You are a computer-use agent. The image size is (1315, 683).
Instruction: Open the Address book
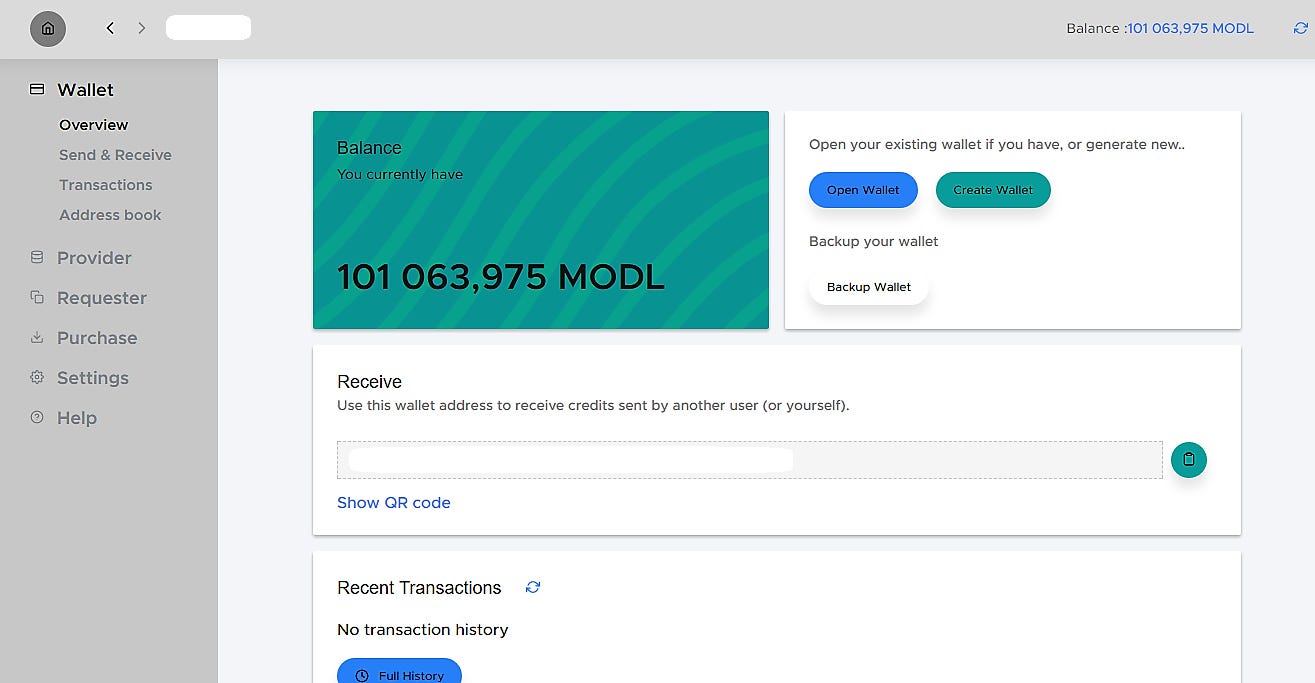pos(111,214)
